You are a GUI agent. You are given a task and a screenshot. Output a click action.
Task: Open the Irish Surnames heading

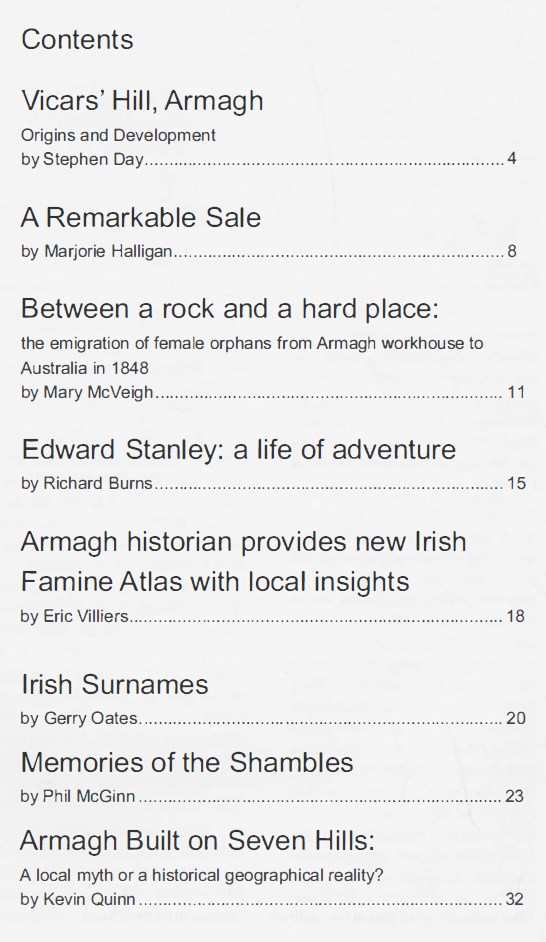115,684
